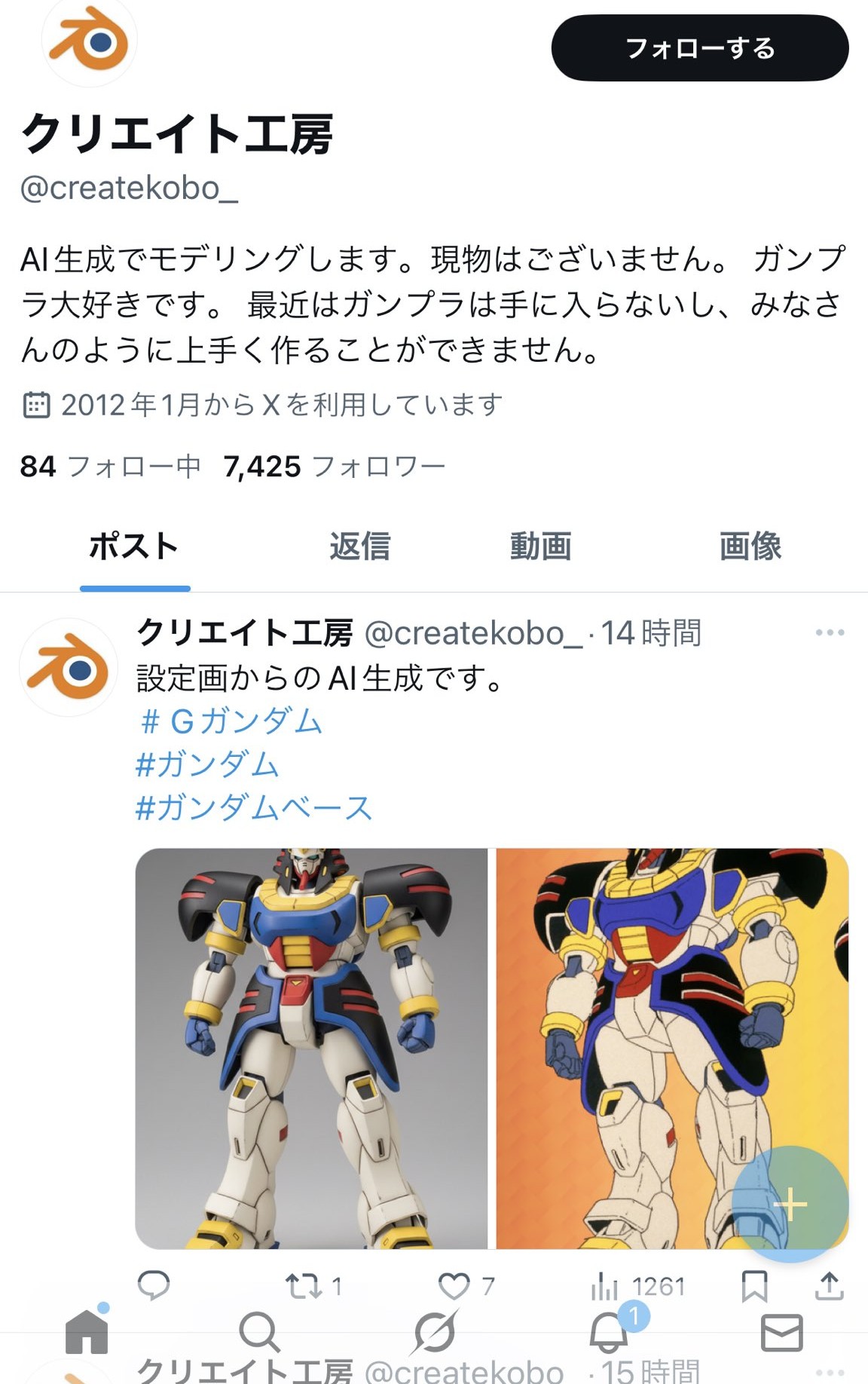Tap the floating compose plus button
The image size is (868, 1384).
pyautogui.click(x=790, y=1204)
